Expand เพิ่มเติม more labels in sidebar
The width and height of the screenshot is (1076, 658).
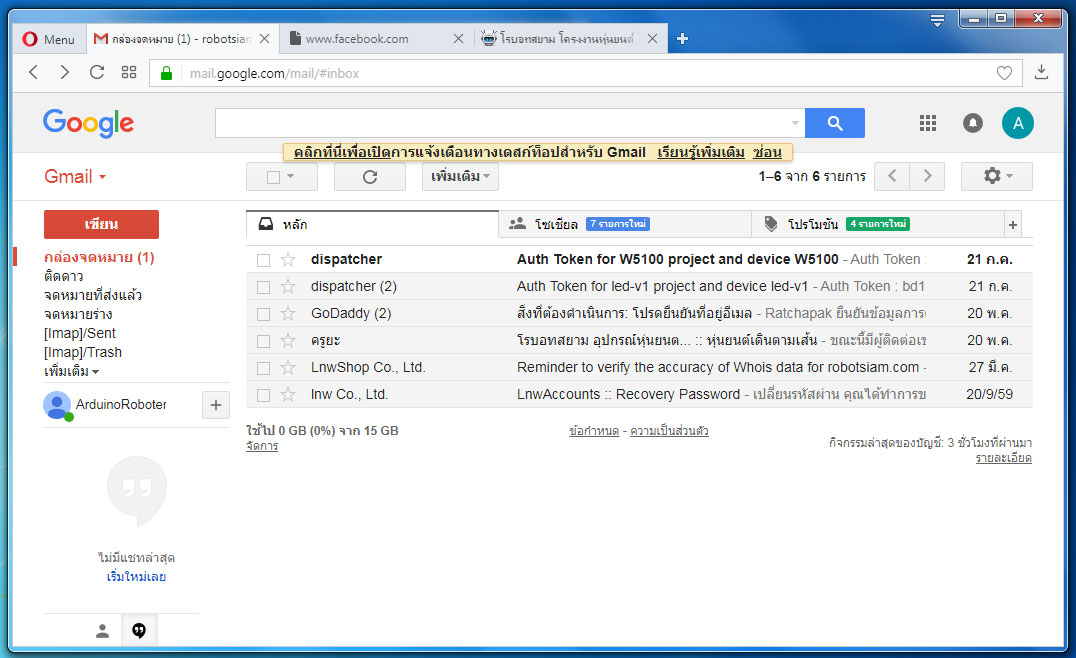[71, 371]
